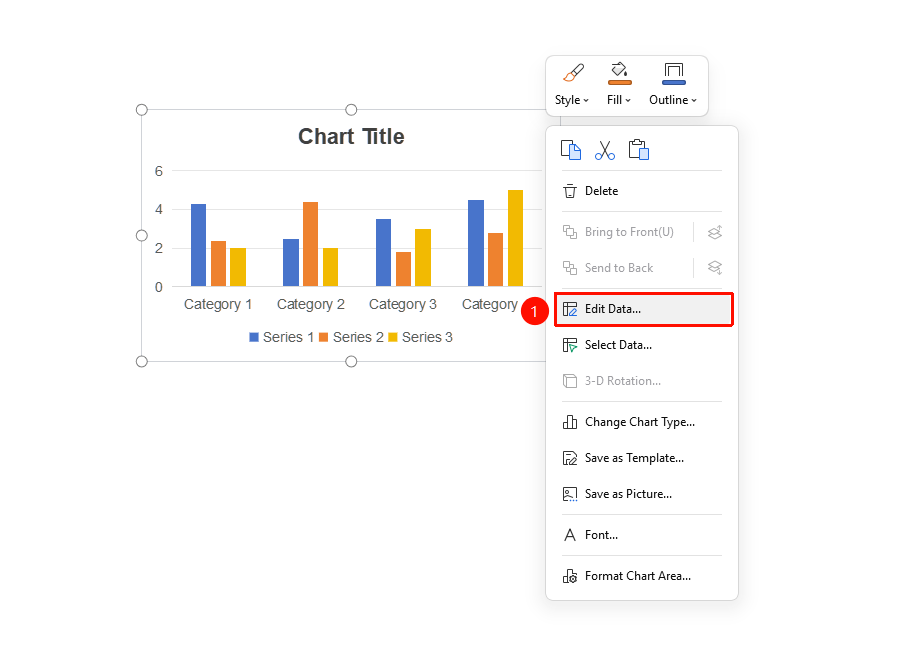Image resolution: width=908 pixels, height=648 pixels.
Task: Choose Change Chart Type... option
Action: 642,422
